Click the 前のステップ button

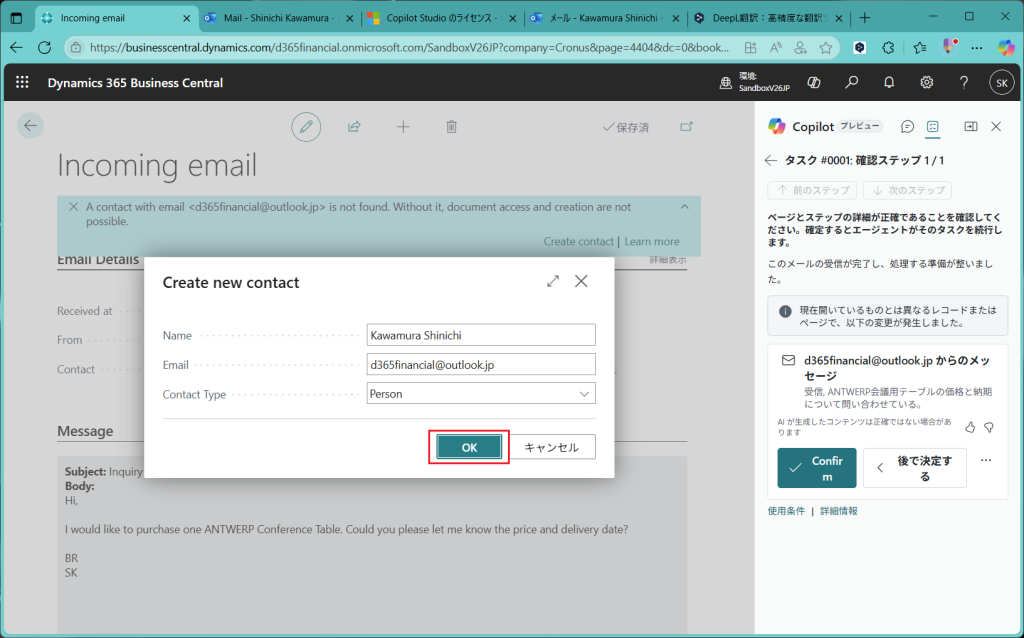812,190
